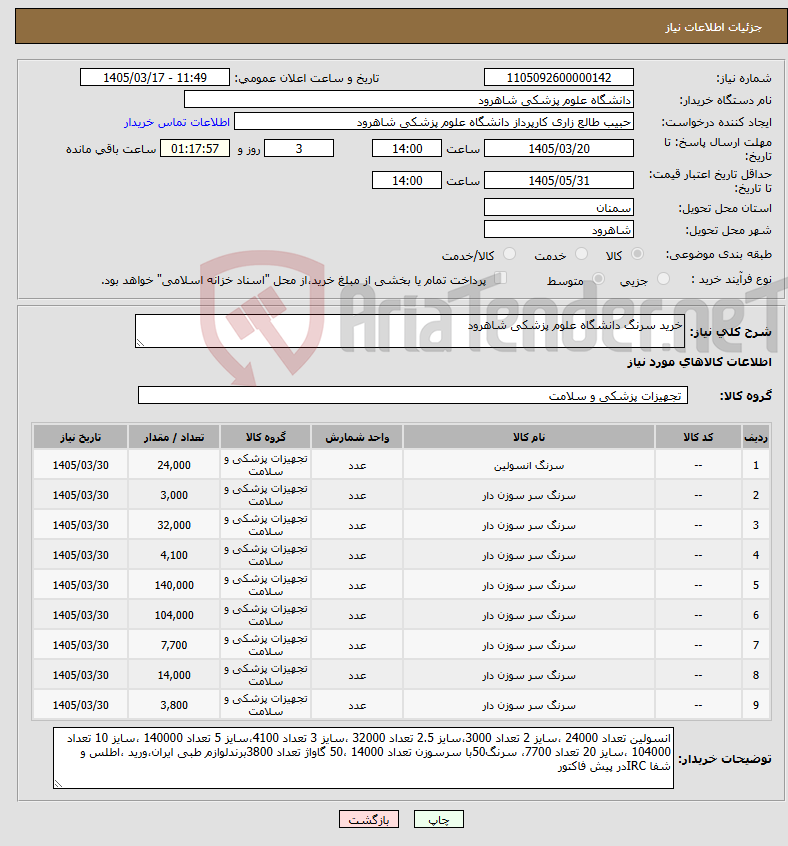Select the کالا/خدمت radio button
The image size is (788, 846).
509,254
